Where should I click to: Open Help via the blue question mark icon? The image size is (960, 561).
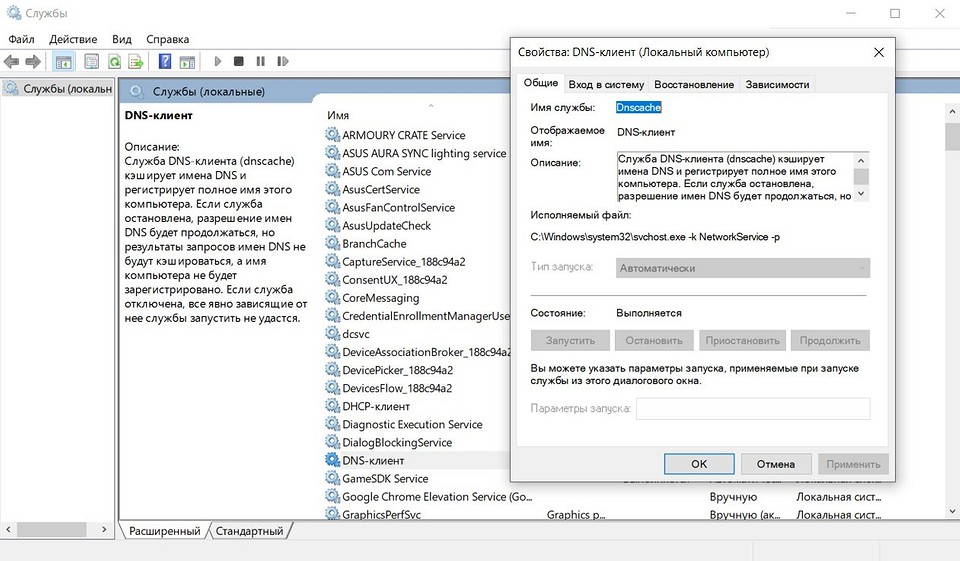click(x=163, y=61)
